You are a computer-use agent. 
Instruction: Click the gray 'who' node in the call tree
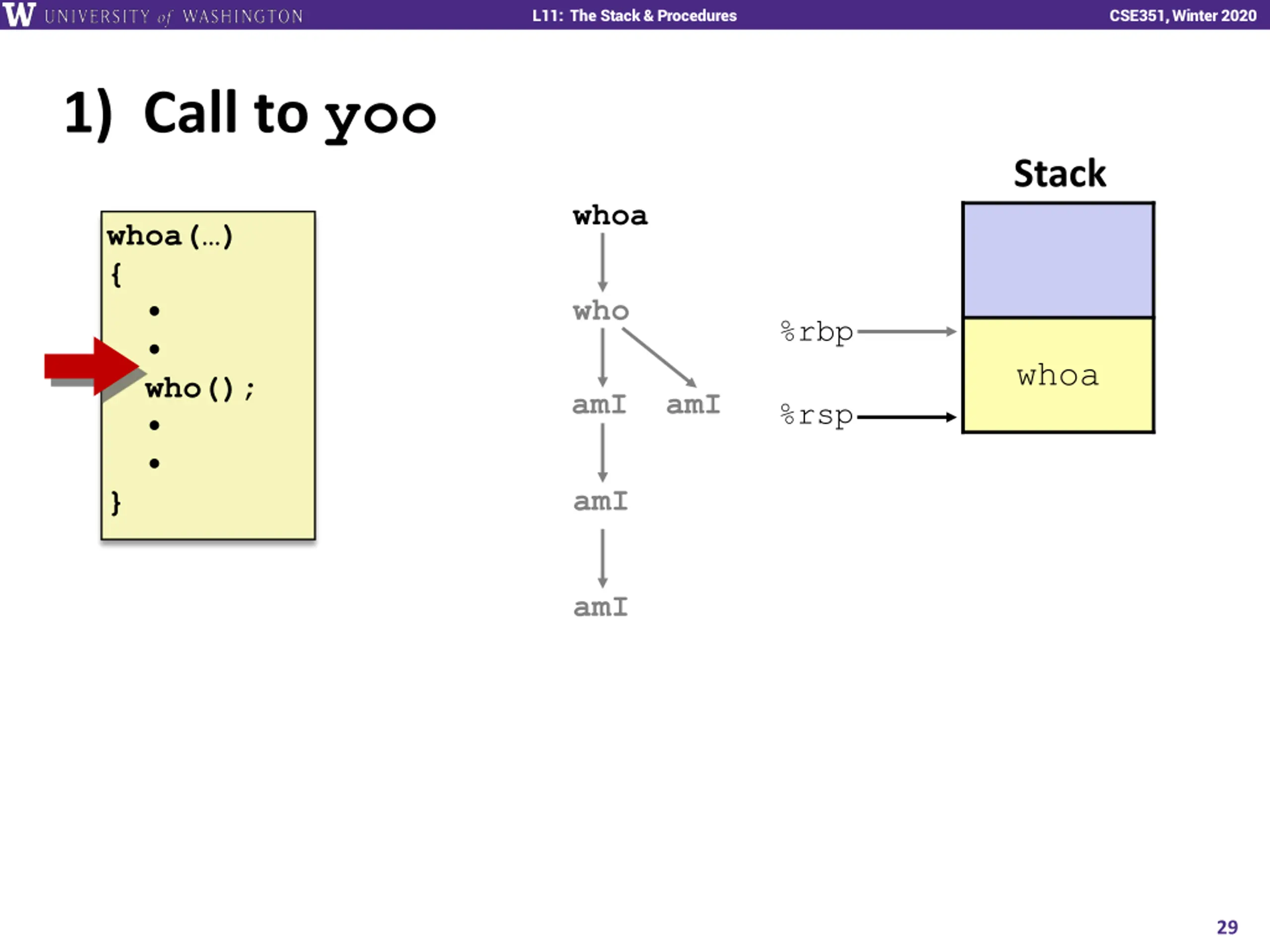pyautogui.click(x=601, y=310)
